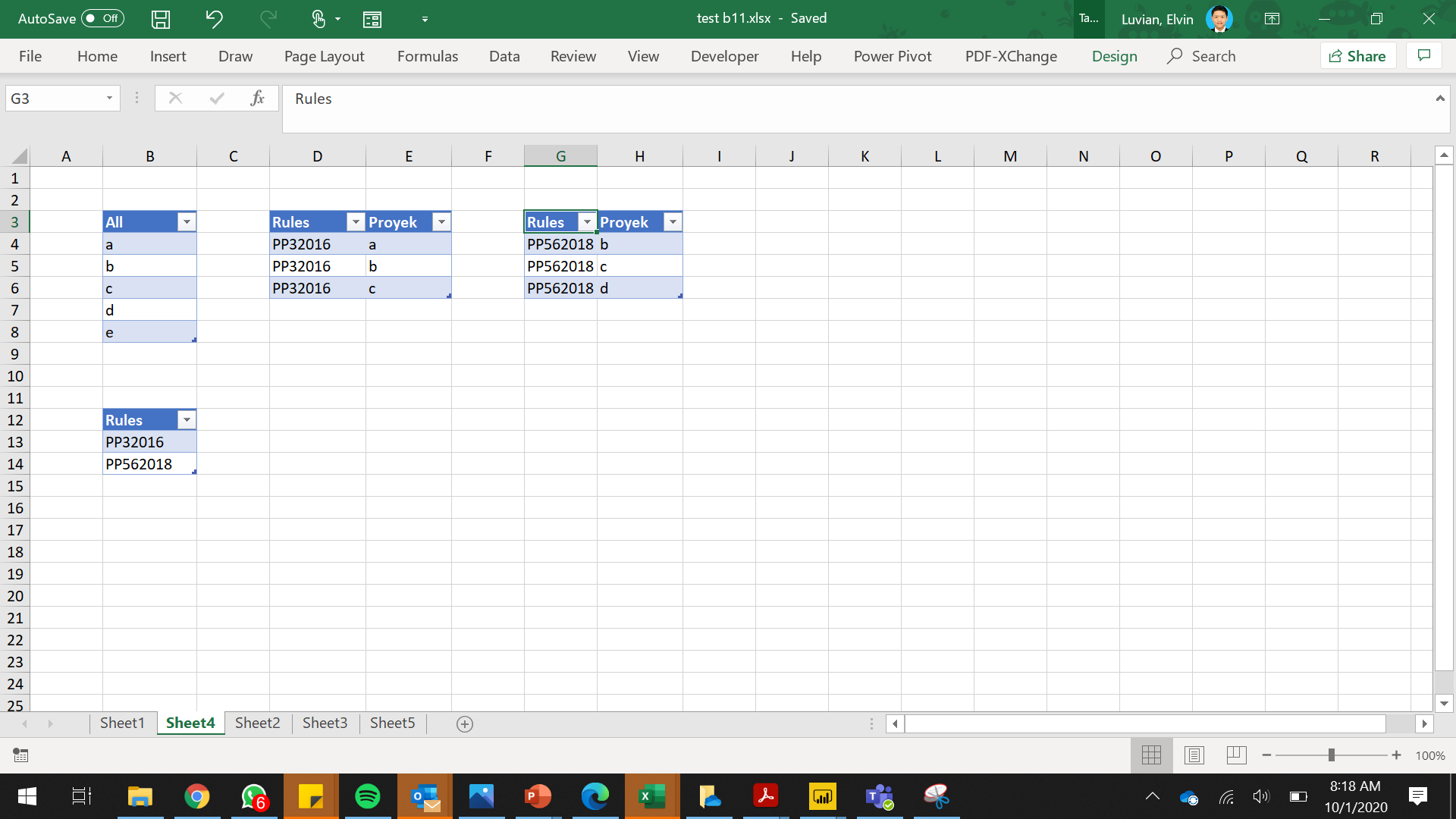
Task: Click zoom in plus button
Action: tap(1396, 755)
